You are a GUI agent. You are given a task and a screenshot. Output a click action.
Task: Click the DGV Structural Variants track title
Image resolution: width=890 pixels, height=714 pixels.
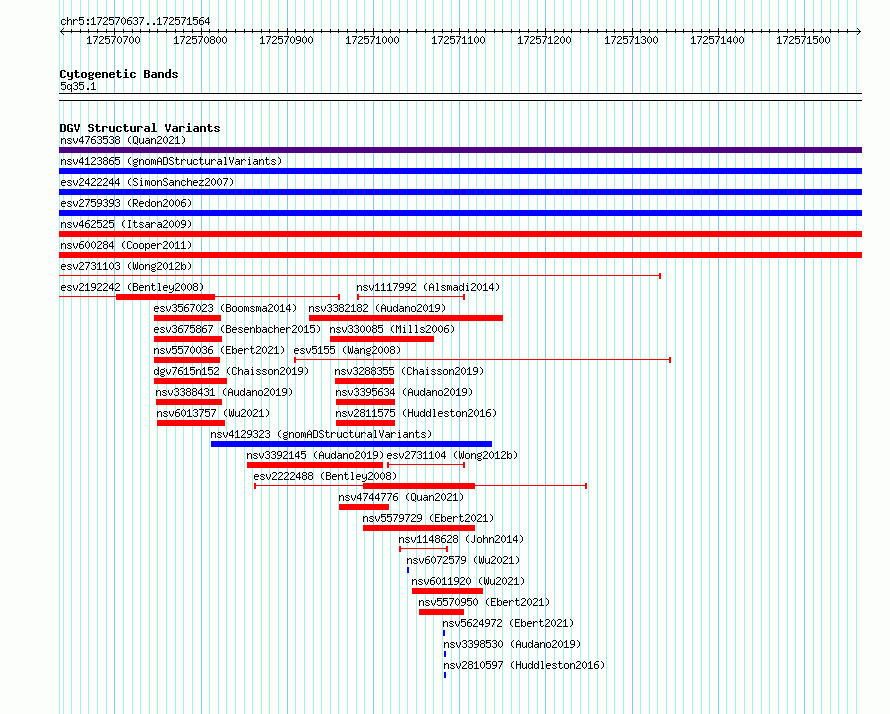point(140,128)
